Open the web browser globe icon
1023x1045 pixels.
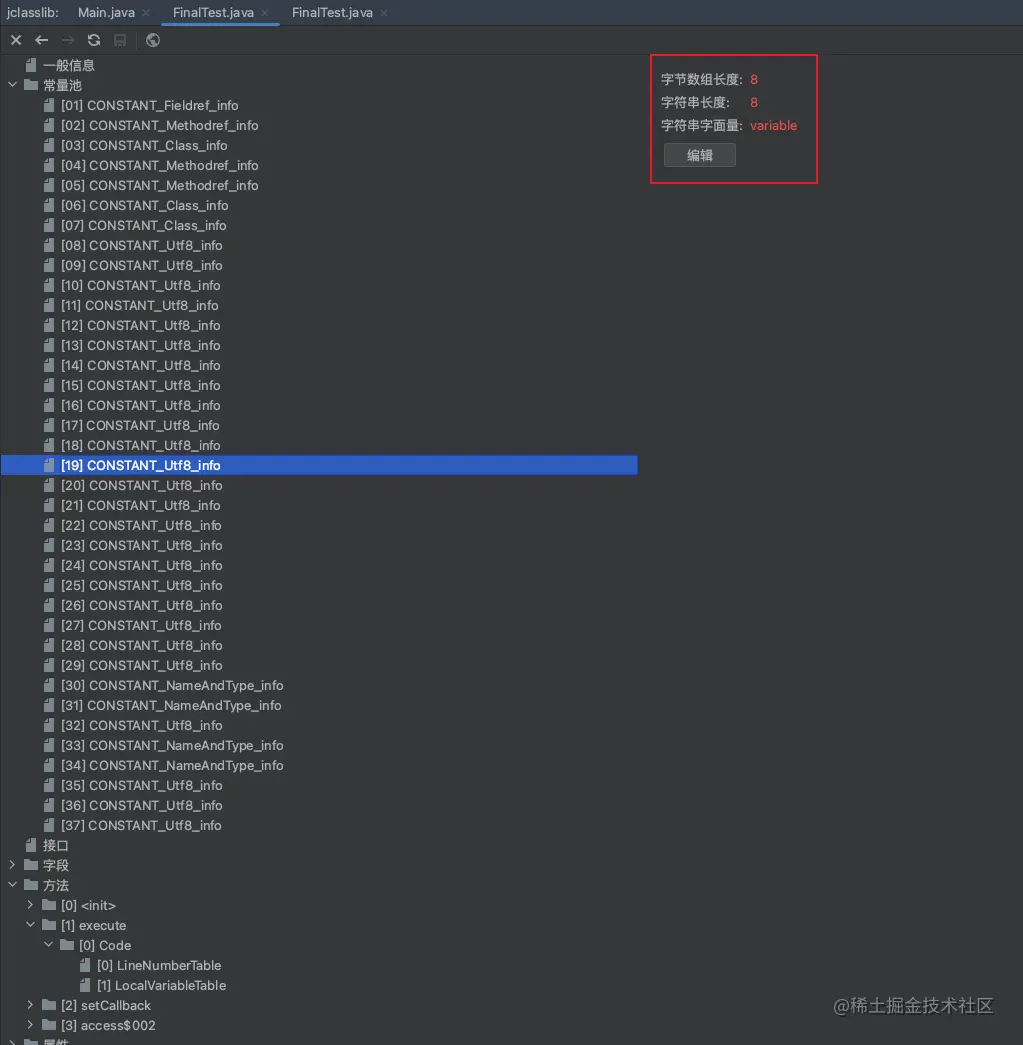point(153,40)
